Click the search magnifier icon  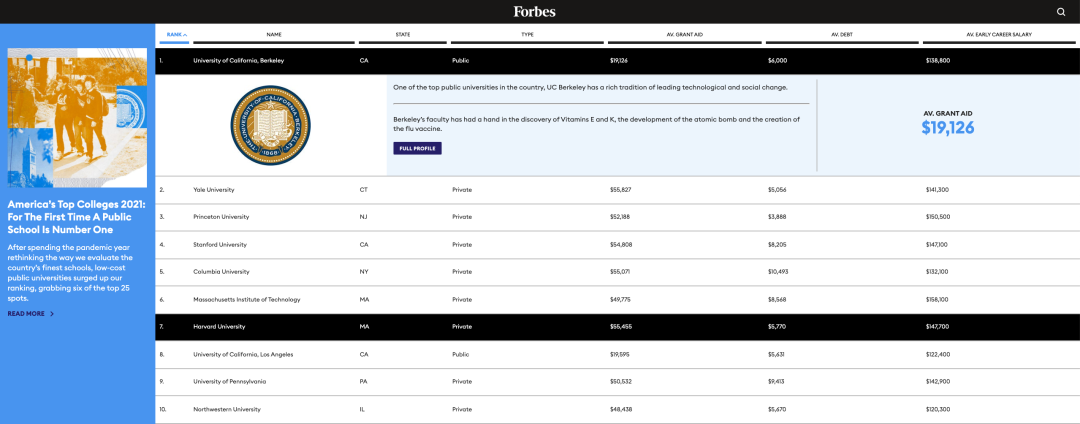[1061, 12]
